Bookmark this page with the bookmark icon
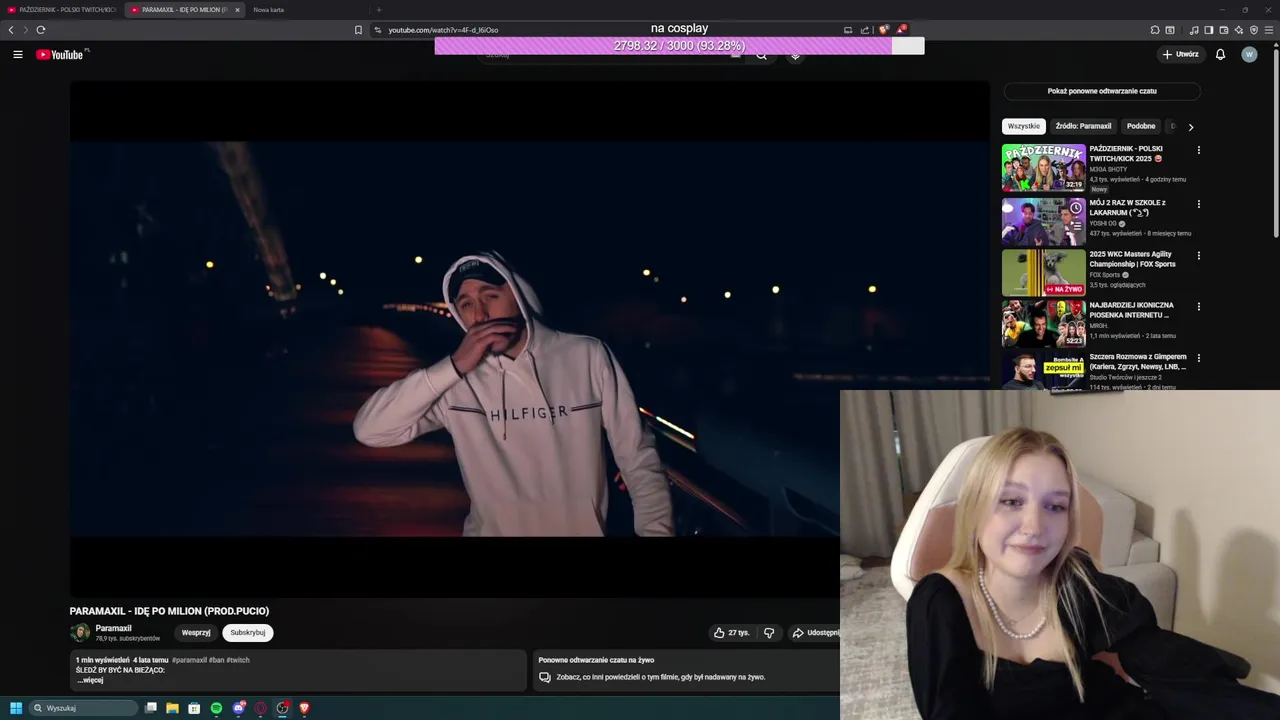1280x720 pixels. (358, 30)
